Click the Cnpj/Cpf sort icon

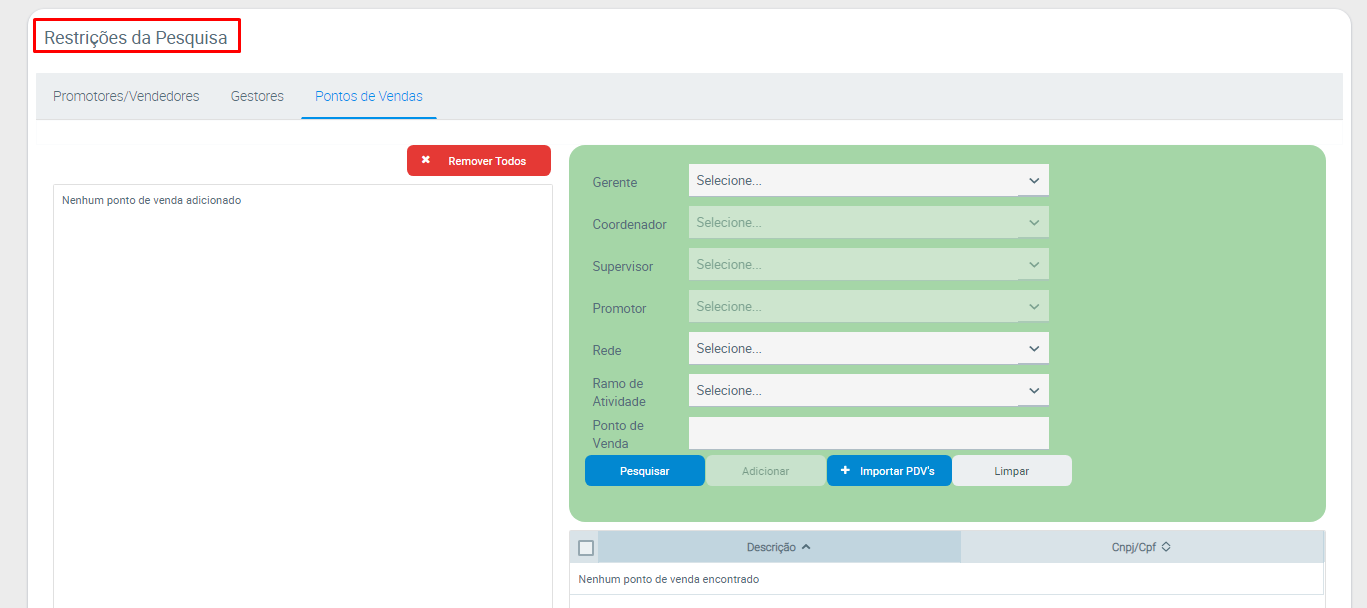(x=1166, y=547)
